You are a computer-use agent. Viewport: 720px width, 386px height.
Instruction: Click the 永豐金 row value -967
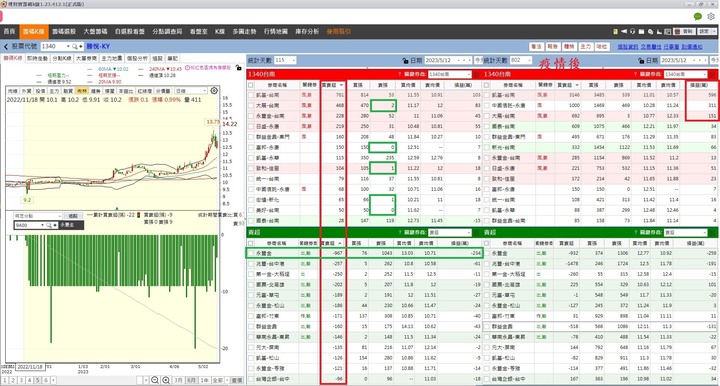pos(336,253)
